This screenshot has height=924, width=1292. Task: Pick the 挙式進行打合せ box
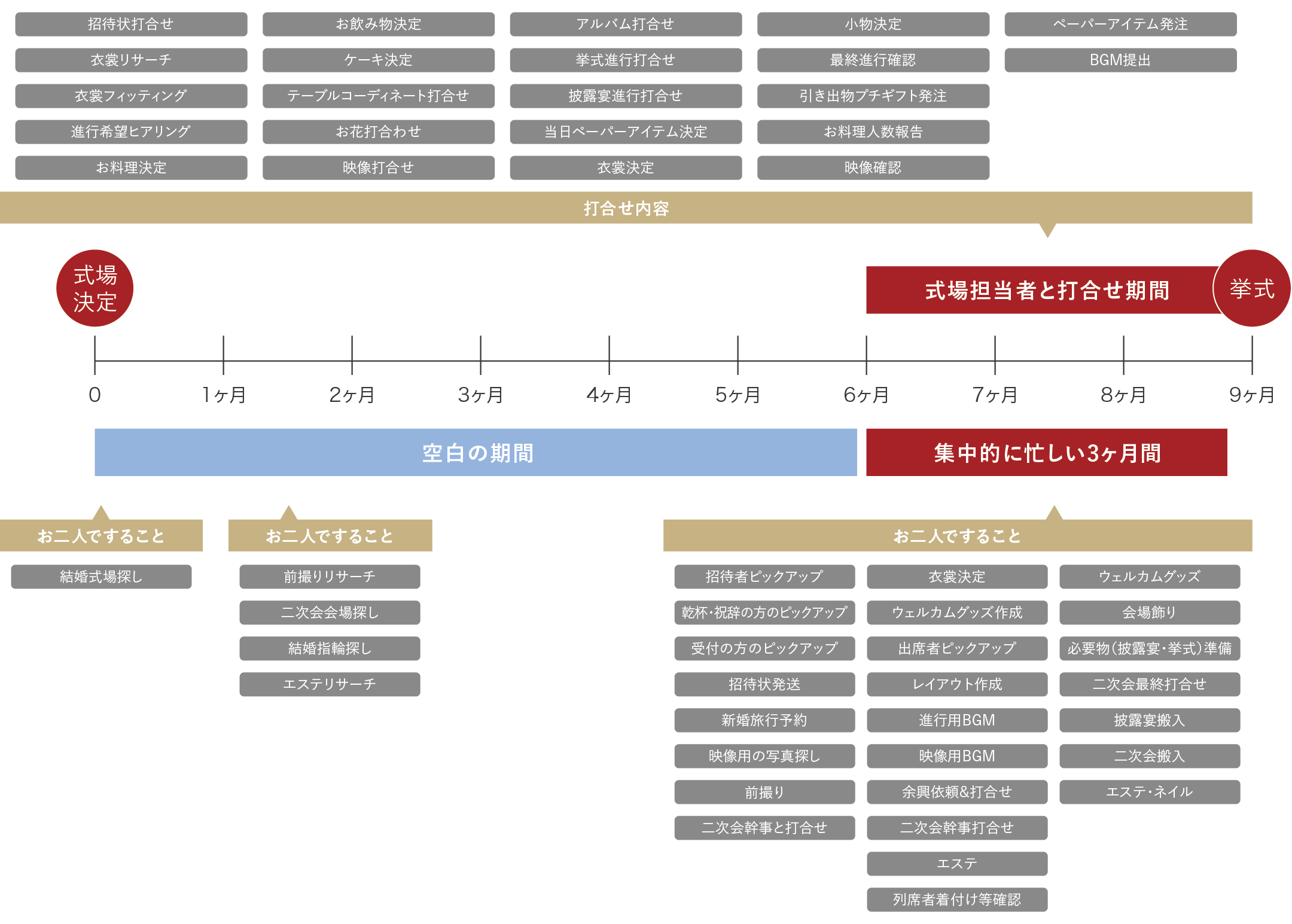(x=626, y=60)
